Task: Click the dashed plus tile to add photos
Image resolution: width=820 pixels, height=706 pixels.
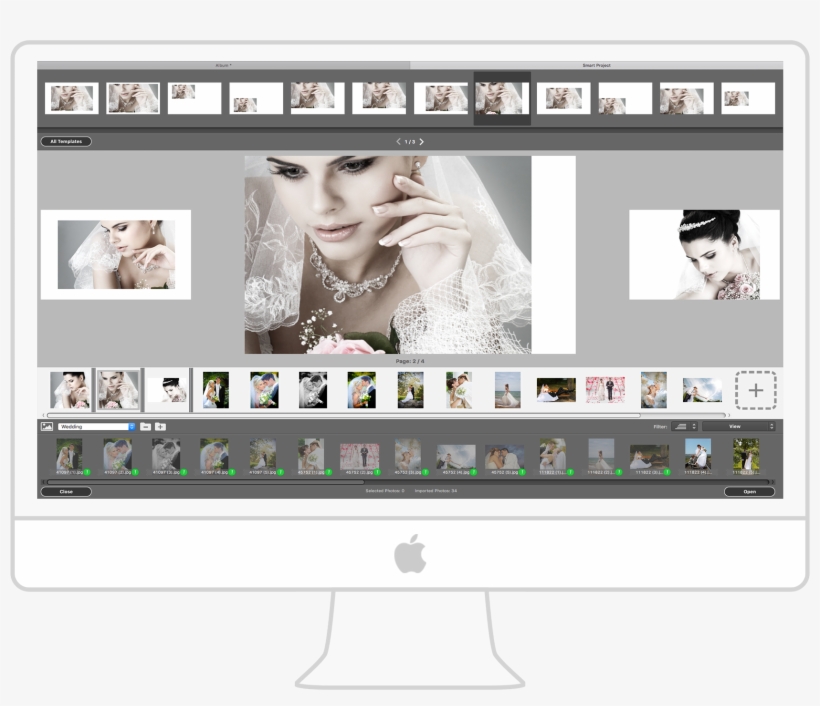Action: (x=757, y=390)
